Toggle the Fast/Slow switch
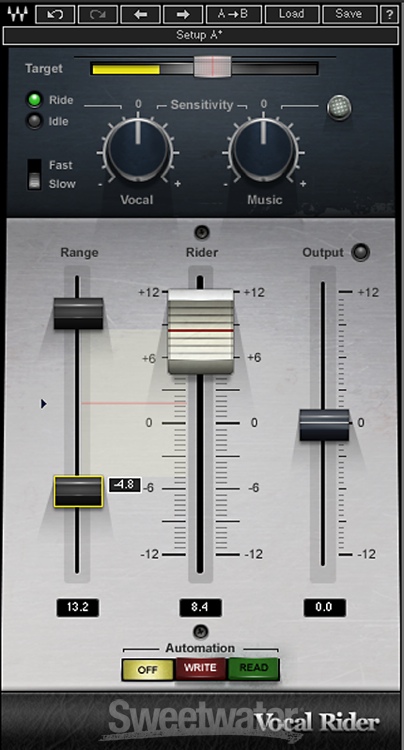The height and width of the screenshot is (750, 404). 34,174
